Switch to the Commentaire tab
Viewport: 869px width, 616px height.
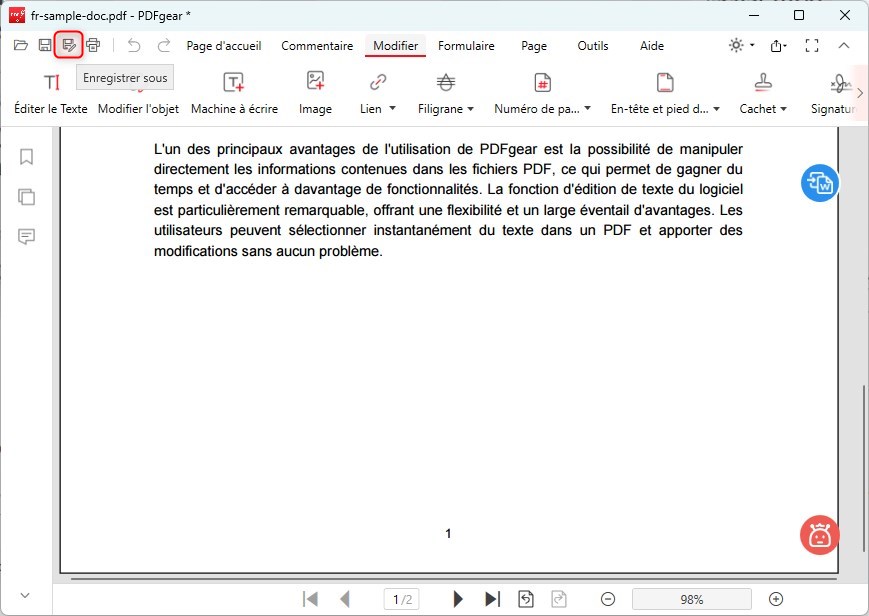pyautogui.click(x=317, y=46)
